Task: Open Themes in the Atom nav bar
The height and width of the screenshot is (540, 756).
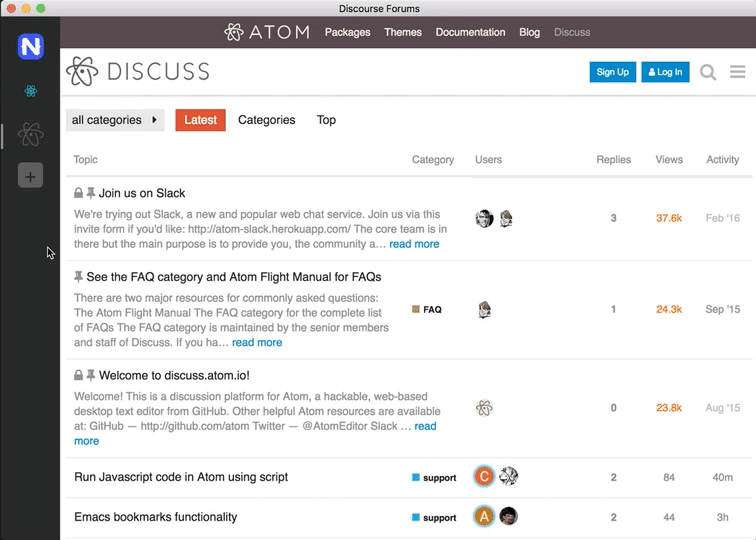Action: [x=403, y=32]
